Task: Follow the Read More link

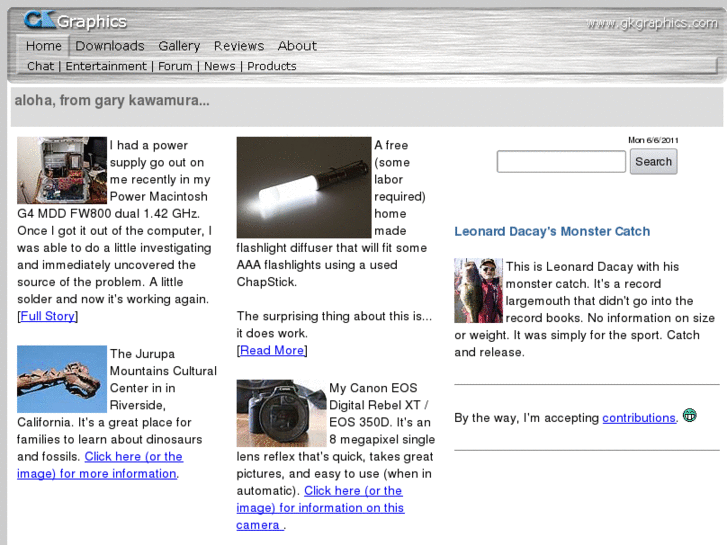Action: point(272,351)
